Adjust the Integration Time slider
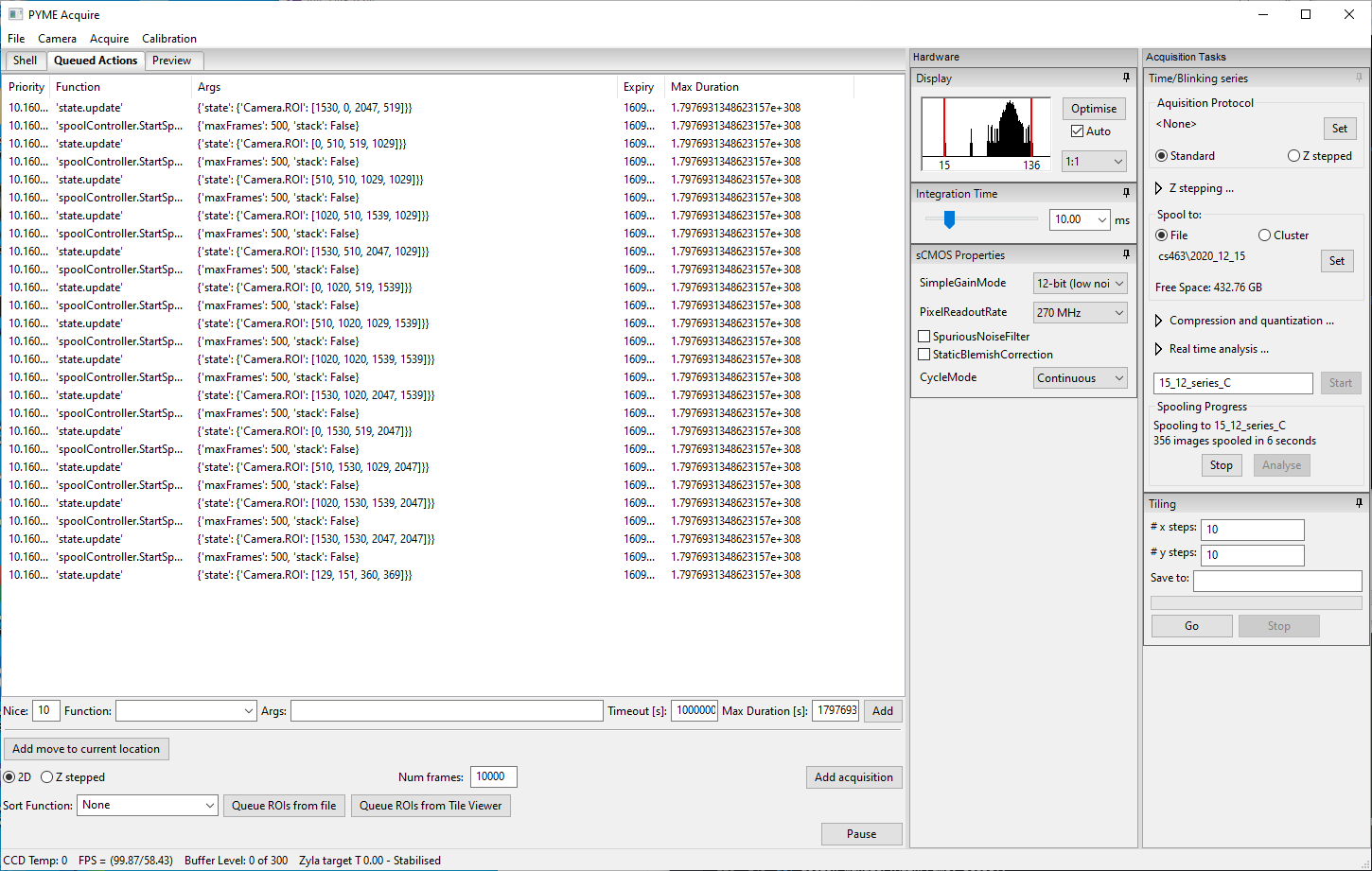 tap(950, 218)
